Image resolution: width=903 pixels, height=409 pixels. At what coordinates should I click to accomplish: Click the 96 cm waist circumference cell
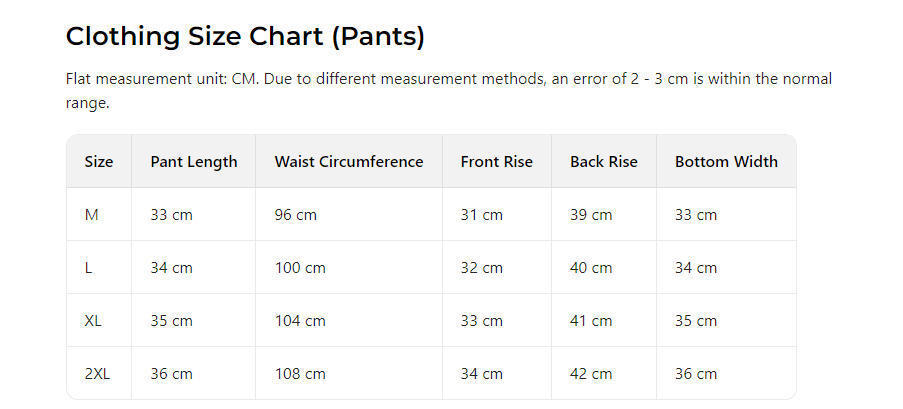(x=296, y=215)
